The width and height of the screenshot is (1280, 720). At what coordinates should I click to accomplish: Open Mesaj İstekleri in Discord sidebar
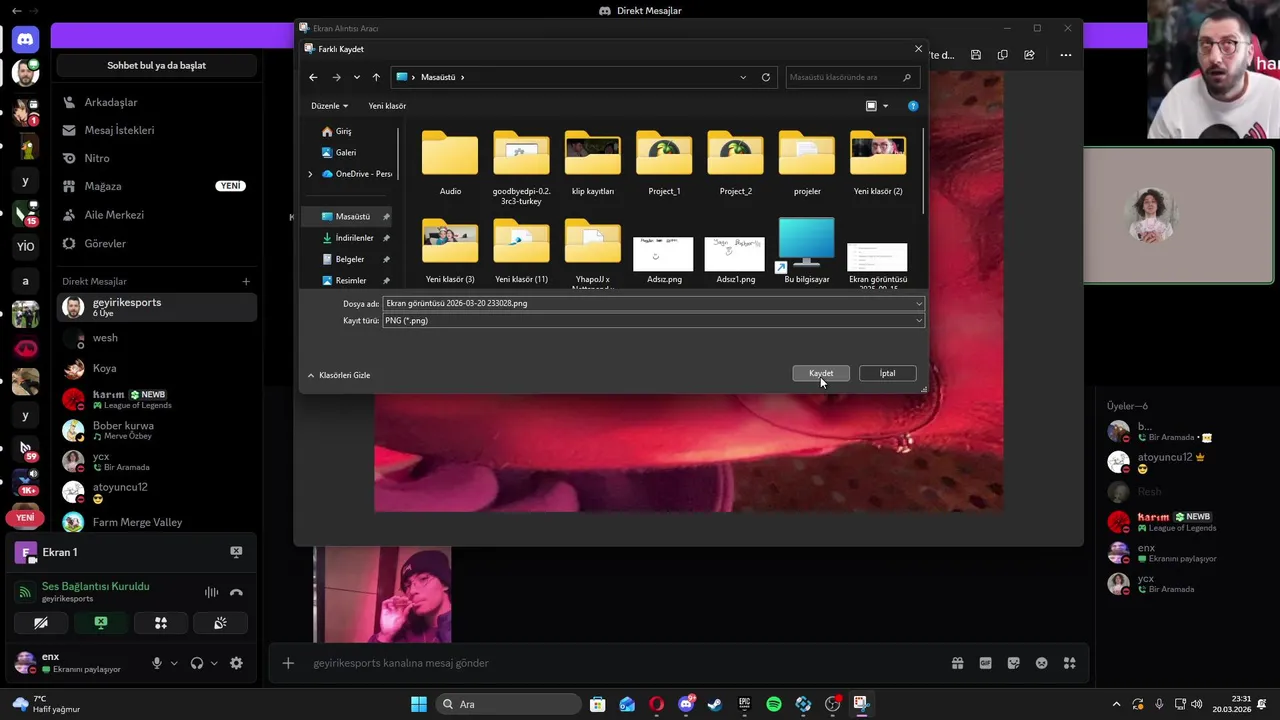tap(157, 130)
